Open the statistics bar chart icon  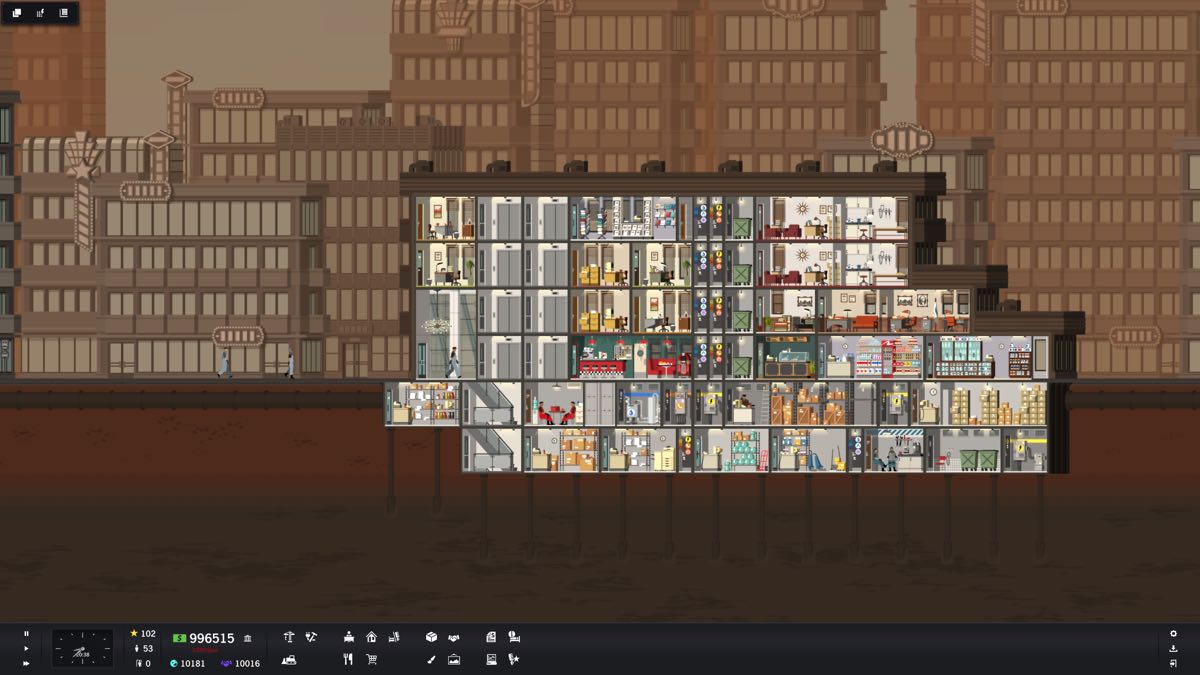point(41,13)
